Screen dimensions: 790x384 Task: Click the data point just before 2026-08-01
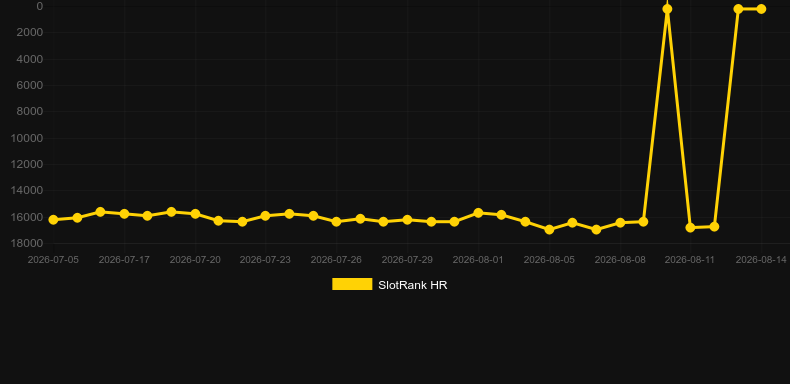pyautogui.click(x=454, y=222)
